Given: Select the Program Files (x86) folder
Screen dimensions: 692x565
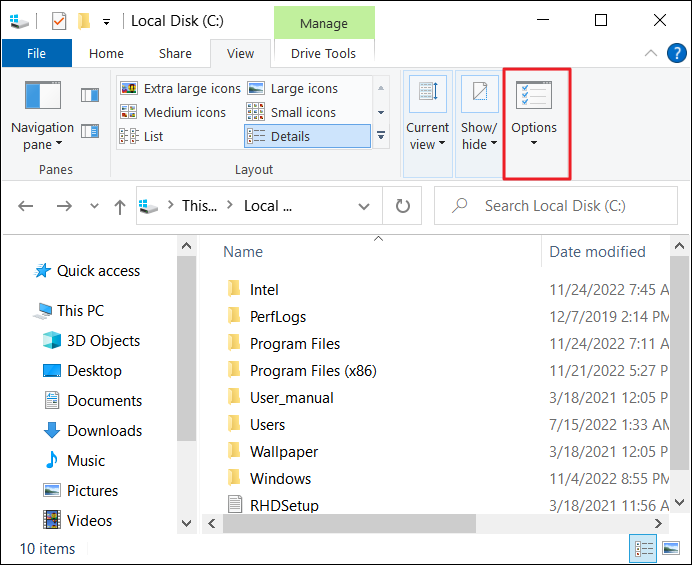Looking at the screenshot, I should (x=302, y=370).
